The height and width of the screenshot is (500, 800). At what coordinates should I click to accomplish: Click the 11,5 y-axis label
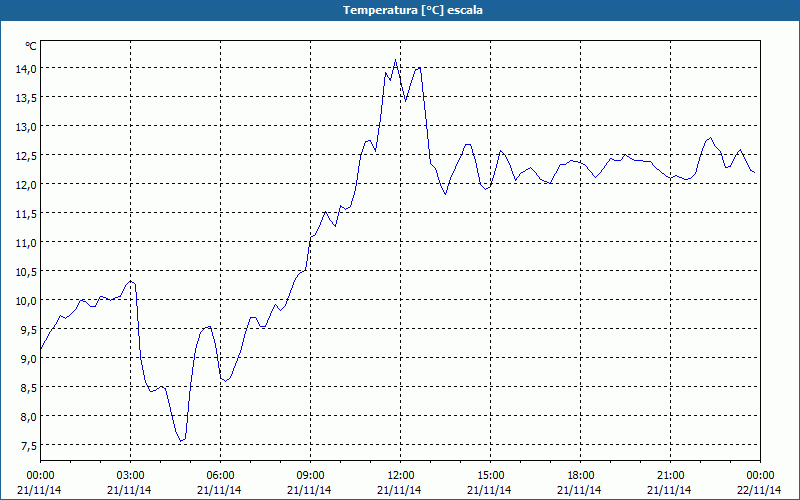point(26,214)
